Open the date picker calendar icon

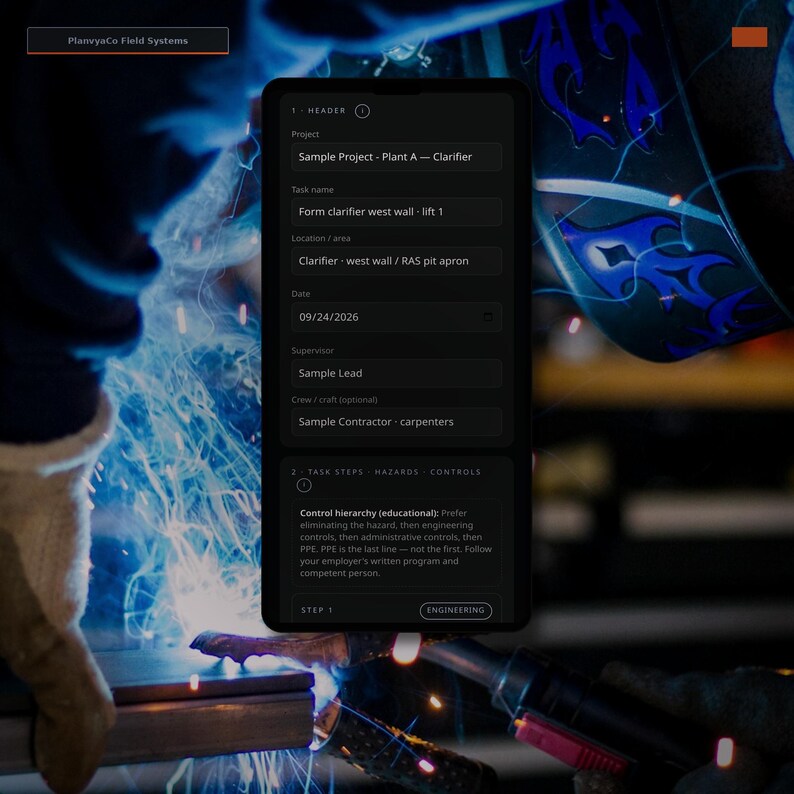pos(488,317)
